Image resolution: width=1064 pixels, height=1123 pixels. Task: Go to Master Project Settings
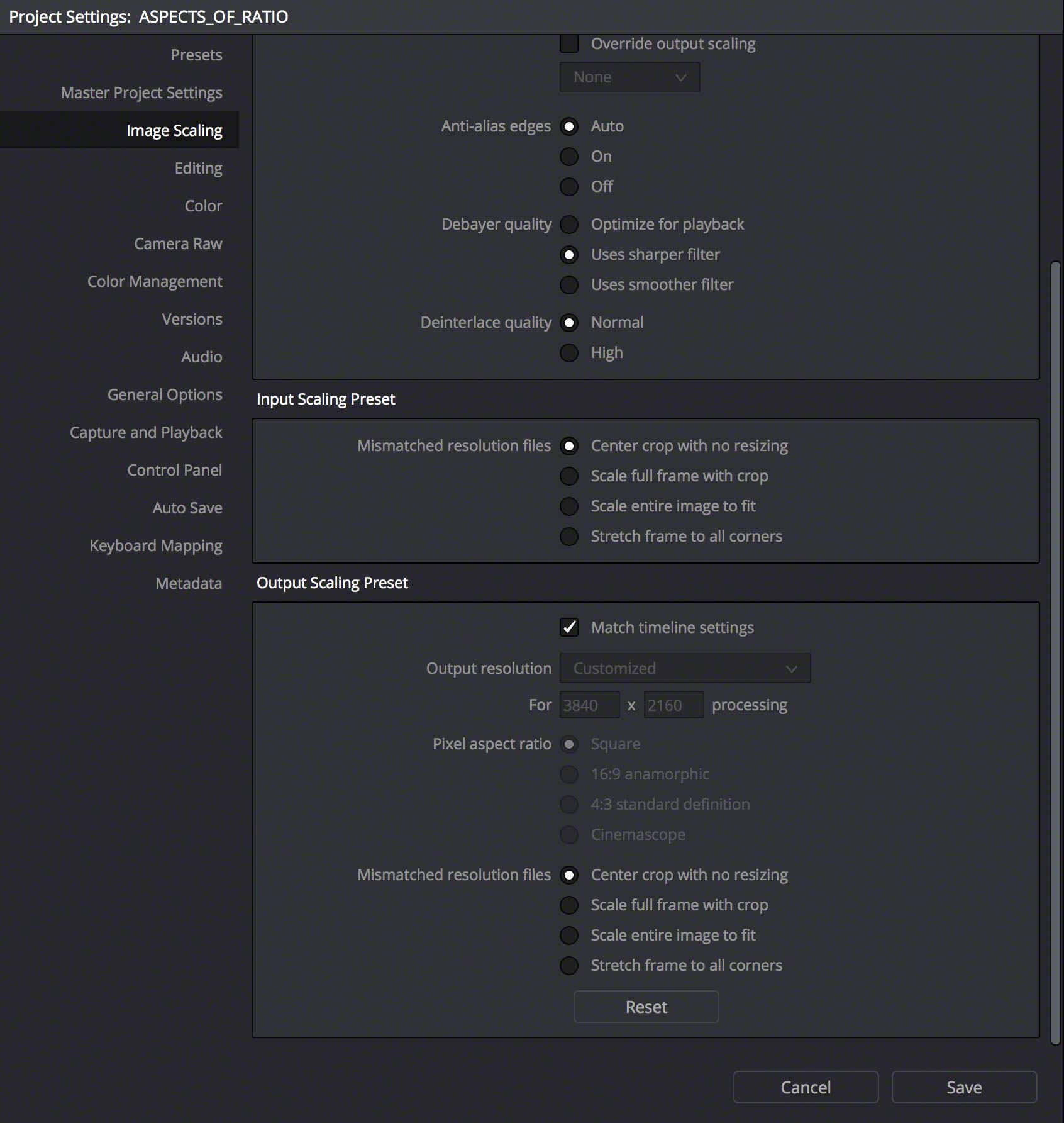pyautogui.click(x=141, y=92)
